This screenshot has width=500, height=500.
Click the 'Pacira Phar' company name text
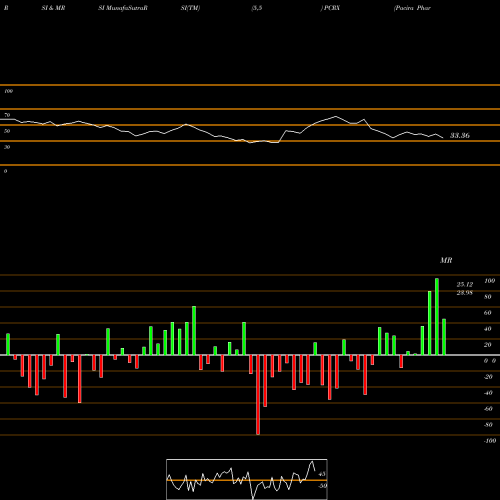point(413,8)
